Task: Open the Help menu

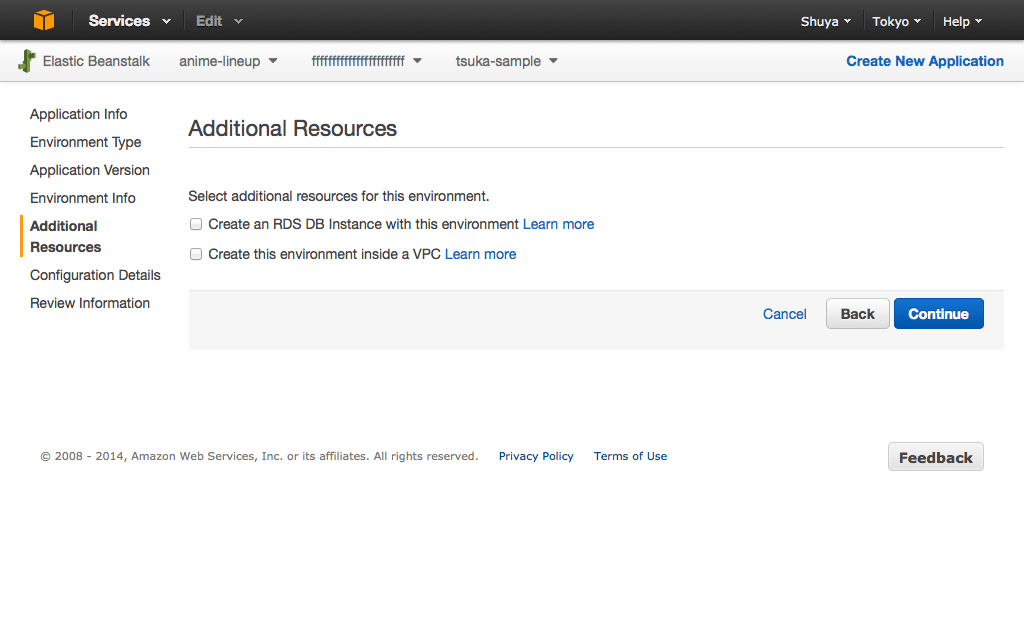Action: 962,21
